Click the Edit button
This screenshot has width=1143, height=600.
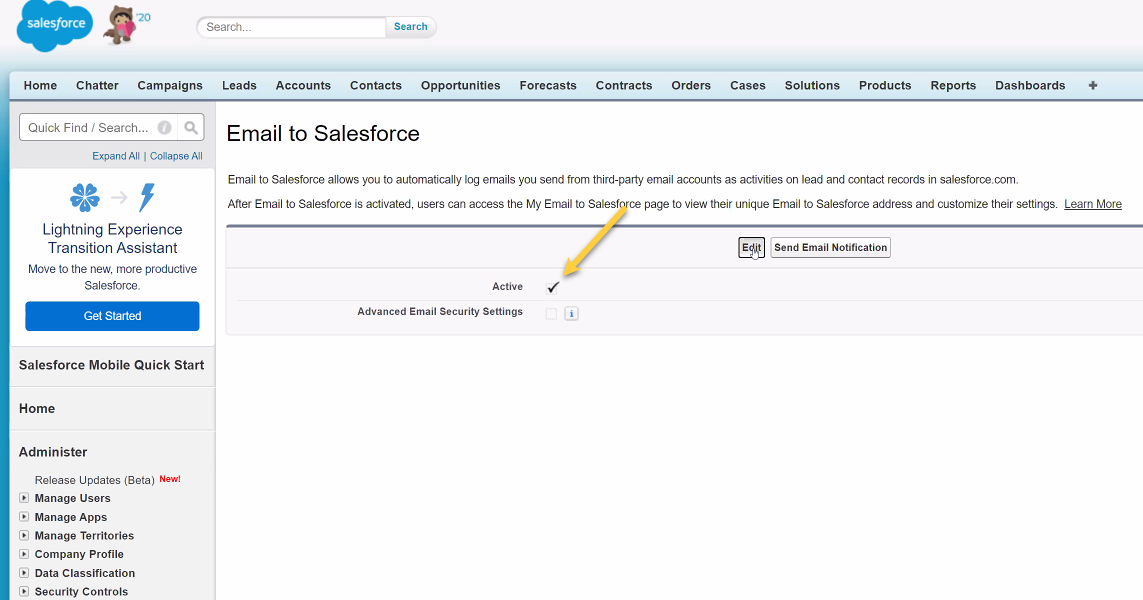pos(752,248)
